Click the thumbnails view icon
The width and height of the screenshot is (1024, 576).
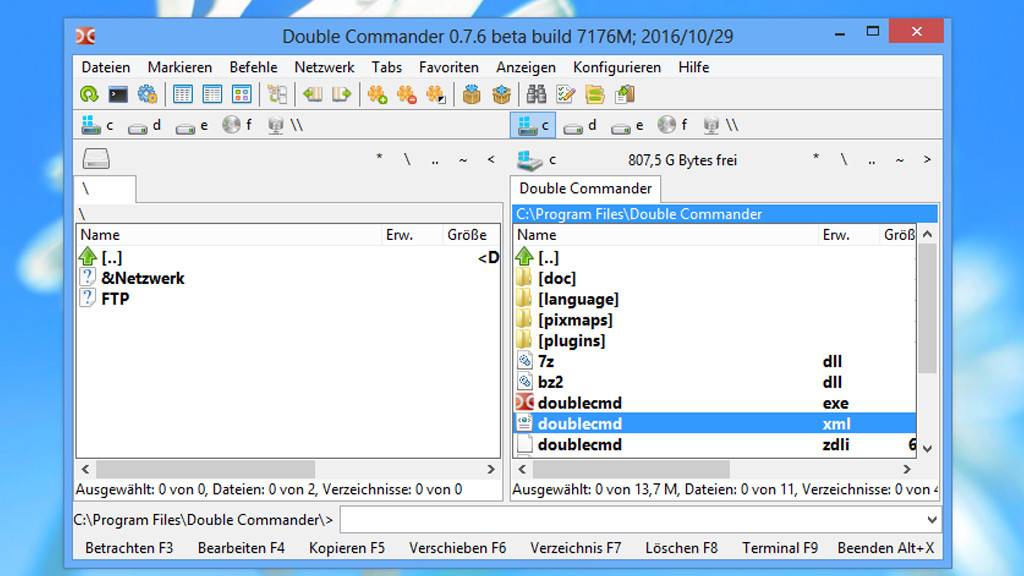click(x=241, y=95)
